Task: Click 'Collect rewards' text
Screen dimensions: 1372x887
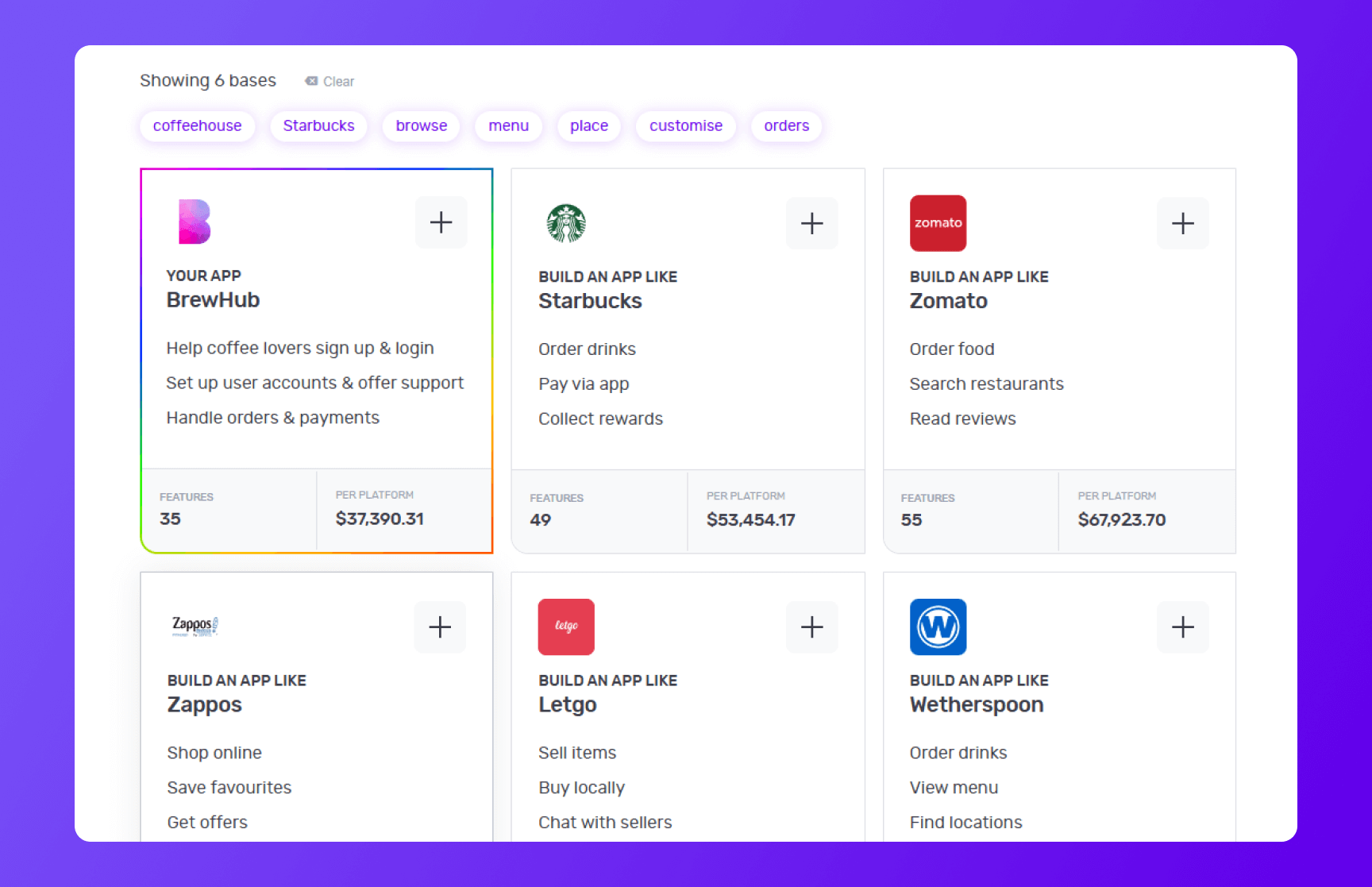Action: pos(600,419)
